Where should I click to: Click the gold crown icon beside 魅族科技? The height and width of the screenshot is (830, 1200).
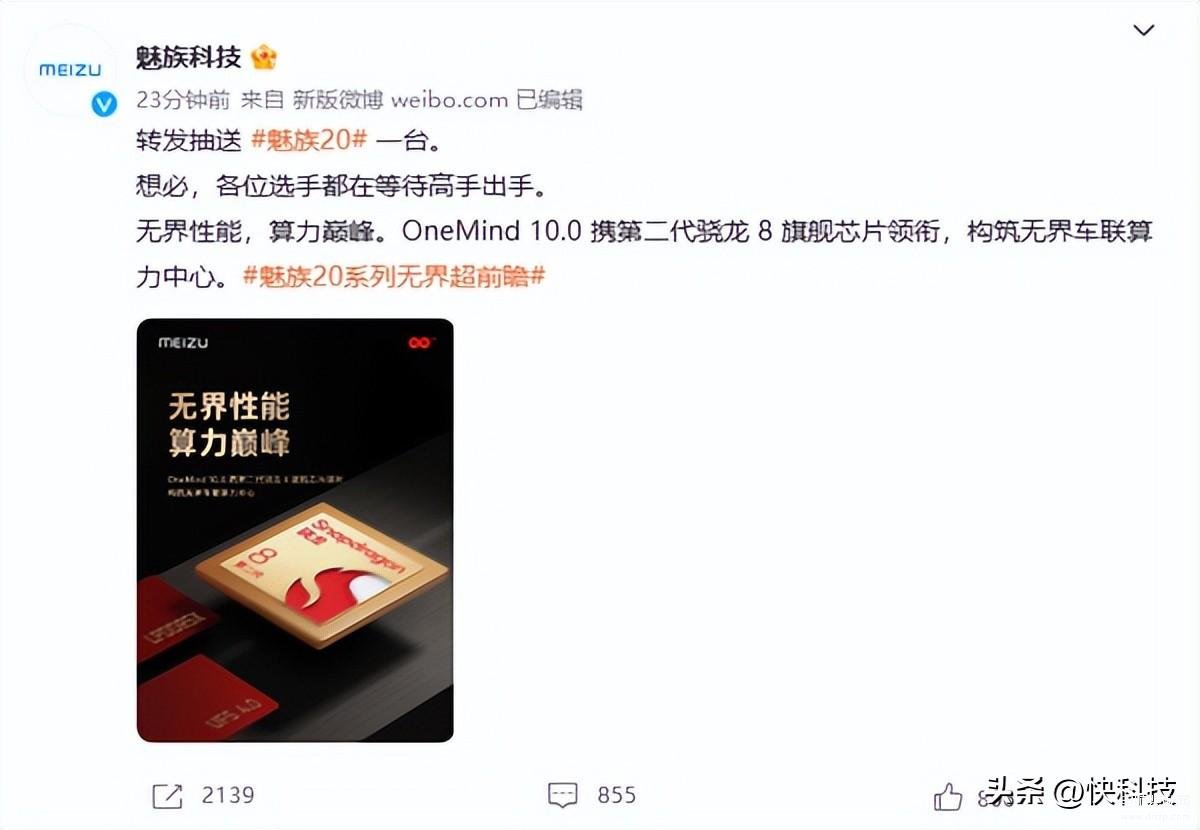tap(264, 57)
